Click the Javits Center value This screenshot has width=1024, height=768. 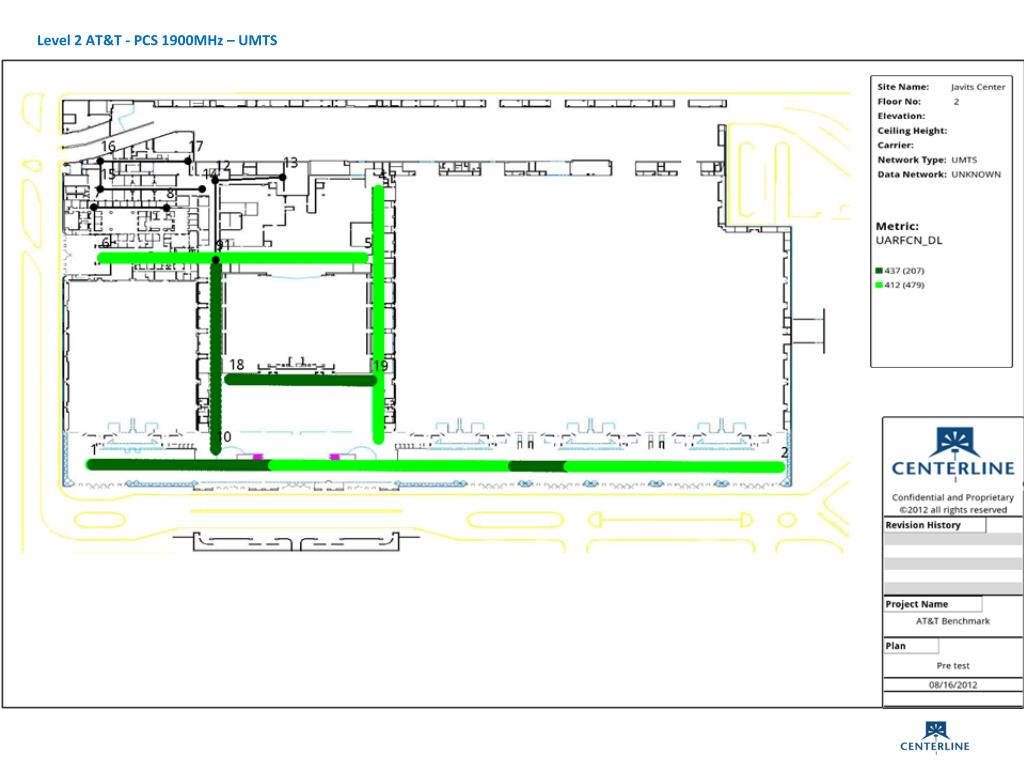[978, 87]
